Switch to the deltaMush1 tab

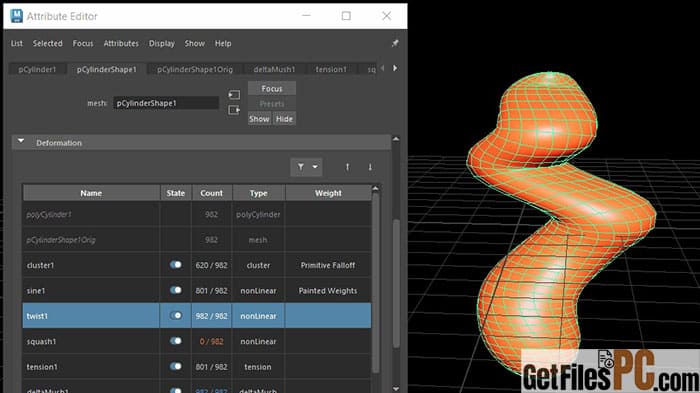(274, 69)
